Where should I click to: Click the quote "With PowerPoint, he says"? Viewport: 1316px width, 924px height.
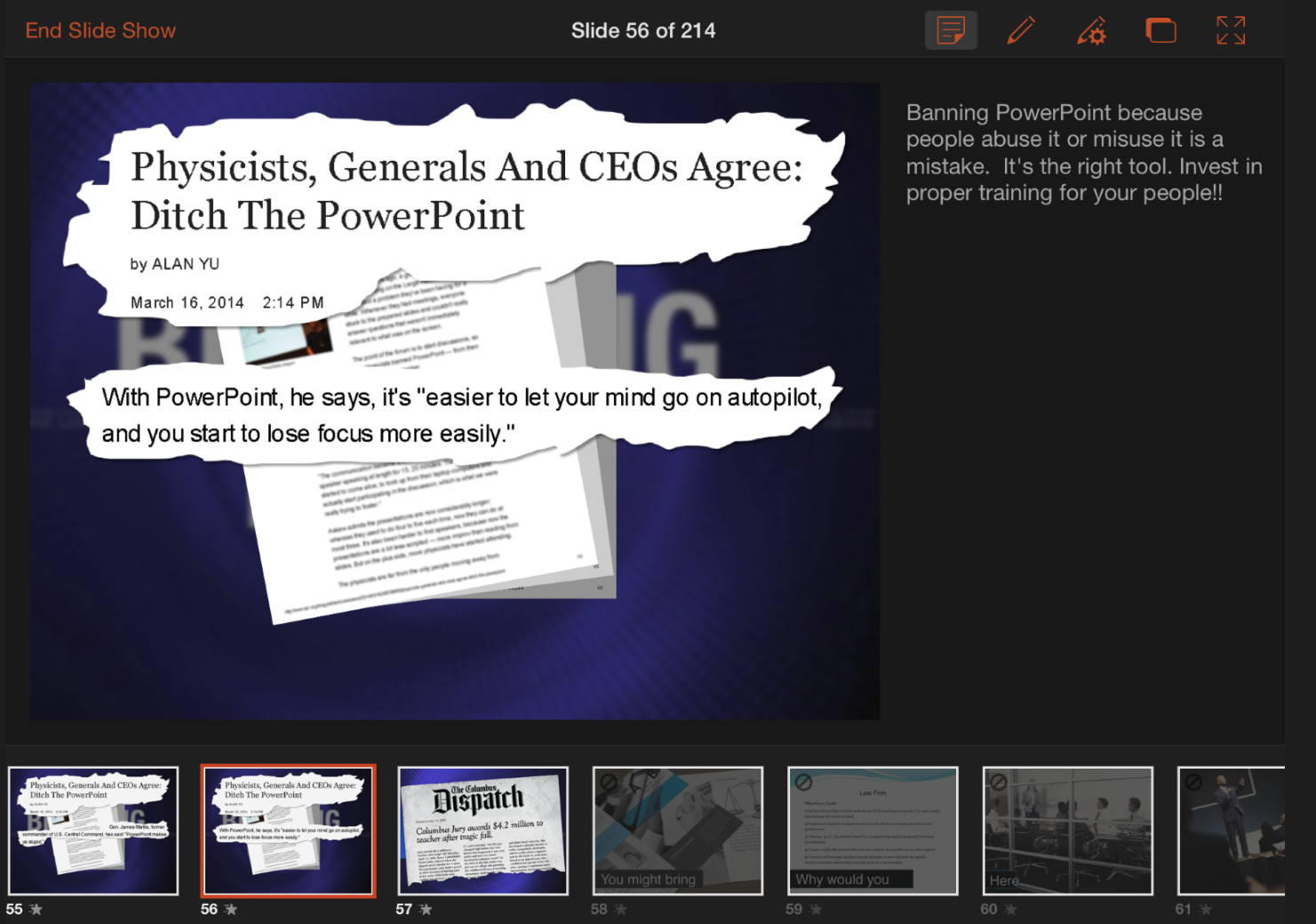point(237,397)
